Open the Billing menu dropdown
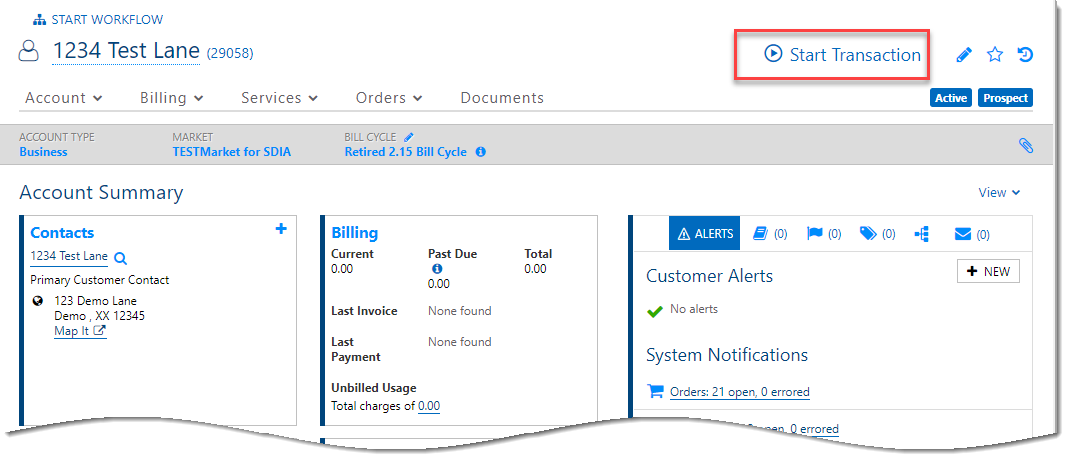 (172, 98)
